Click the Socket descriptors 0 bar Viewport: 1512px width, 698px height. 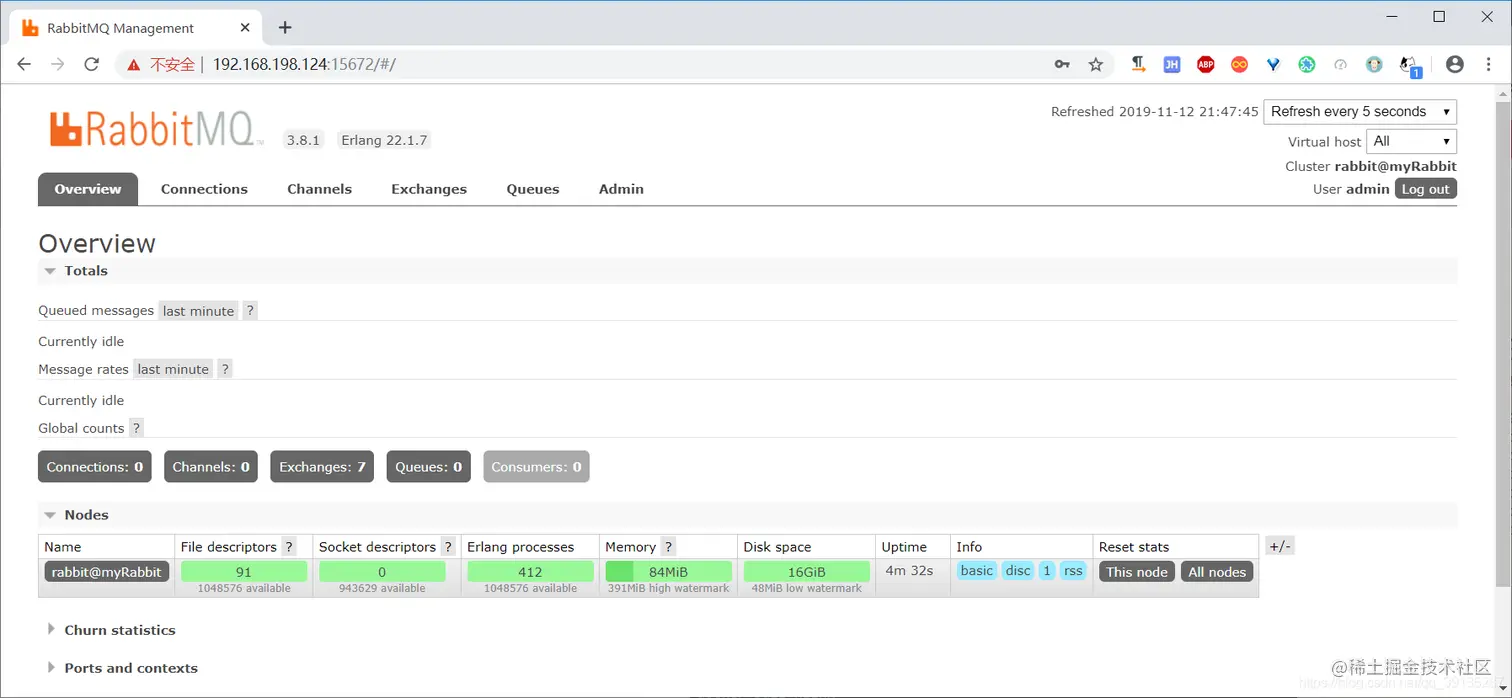pyautogui.click(x=382, y=572)
